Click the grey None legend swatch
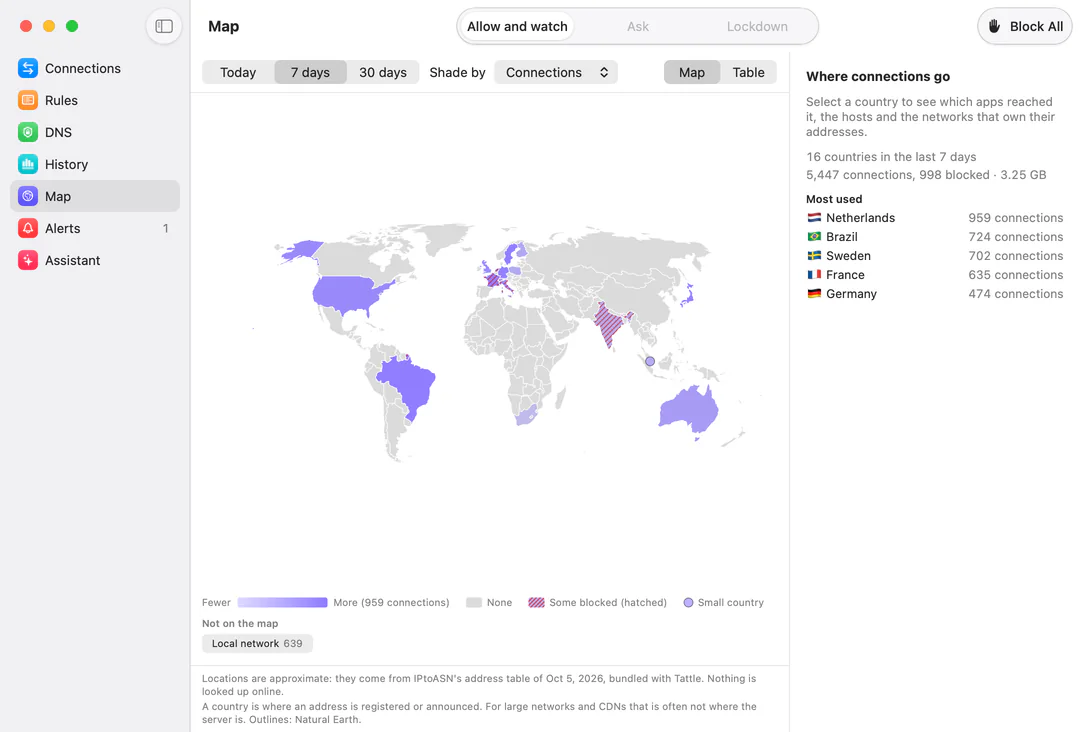The height and width of the screenshot is (732, 1080). tap(474, 603)
